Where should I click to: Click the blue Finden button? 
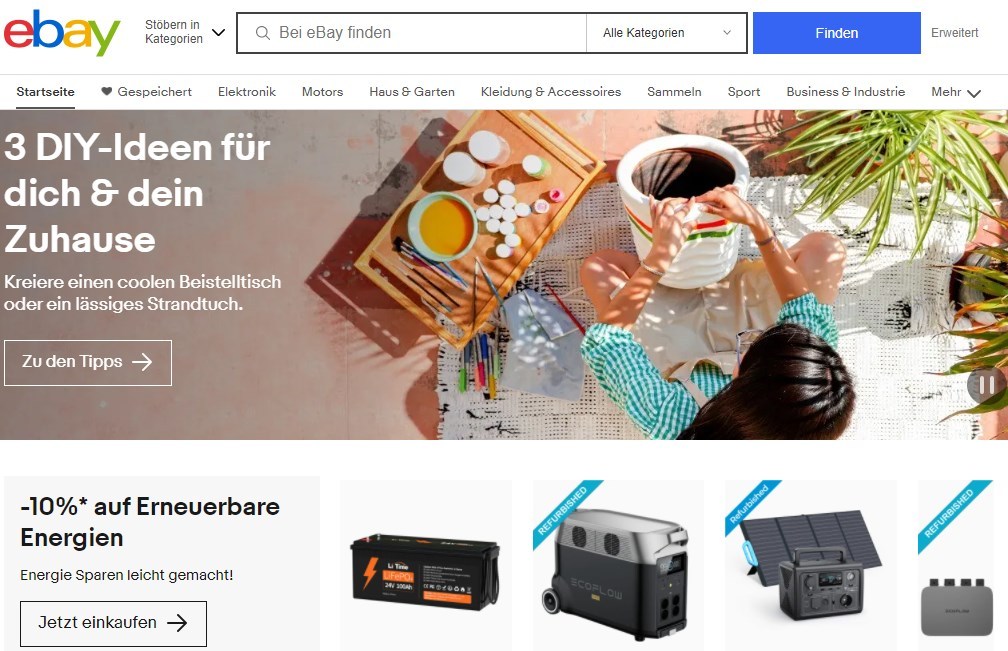tap(836, 33)
